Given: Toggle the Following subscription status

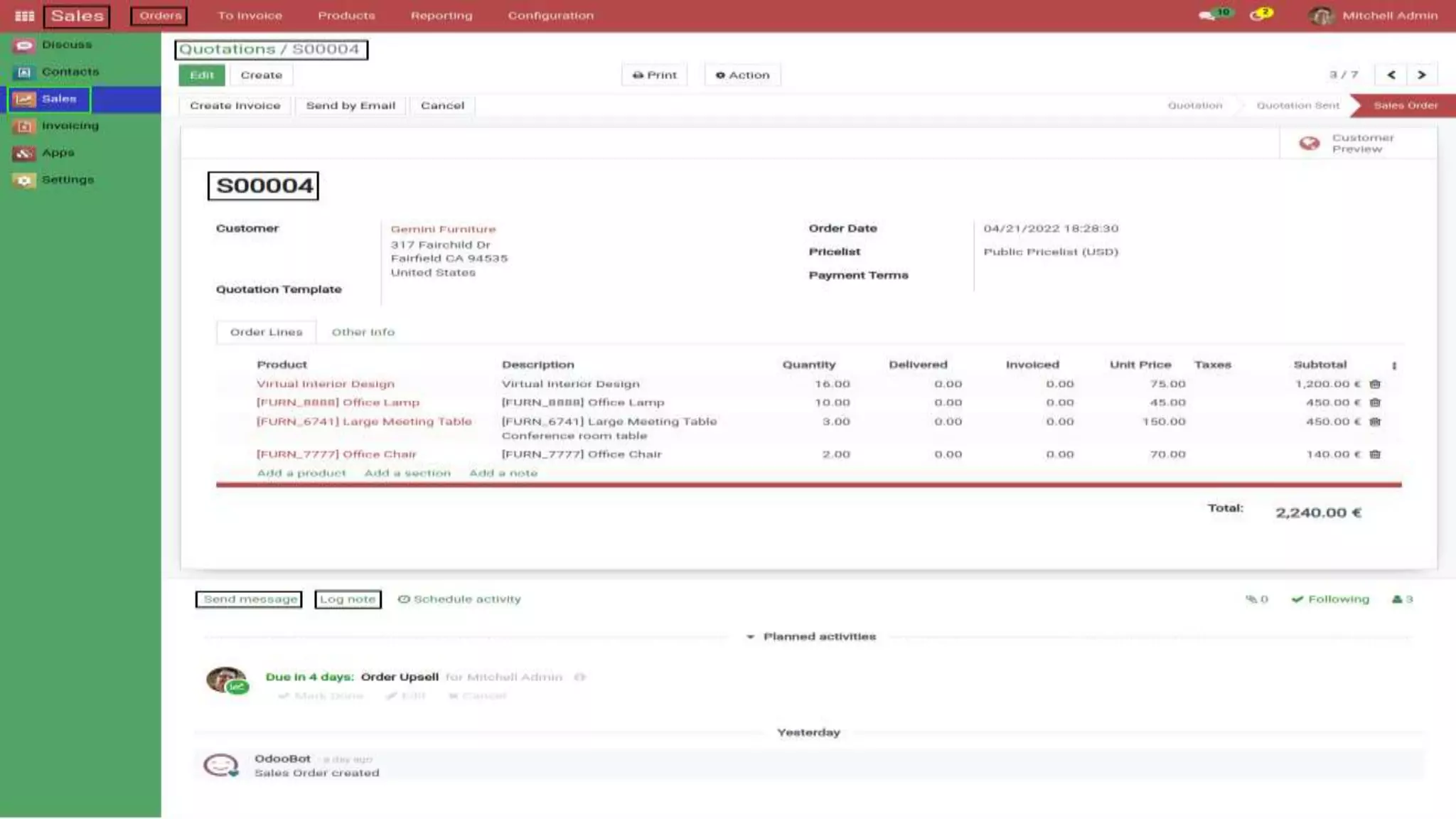Looking at the screenshot, I should tap(1330, 599).
